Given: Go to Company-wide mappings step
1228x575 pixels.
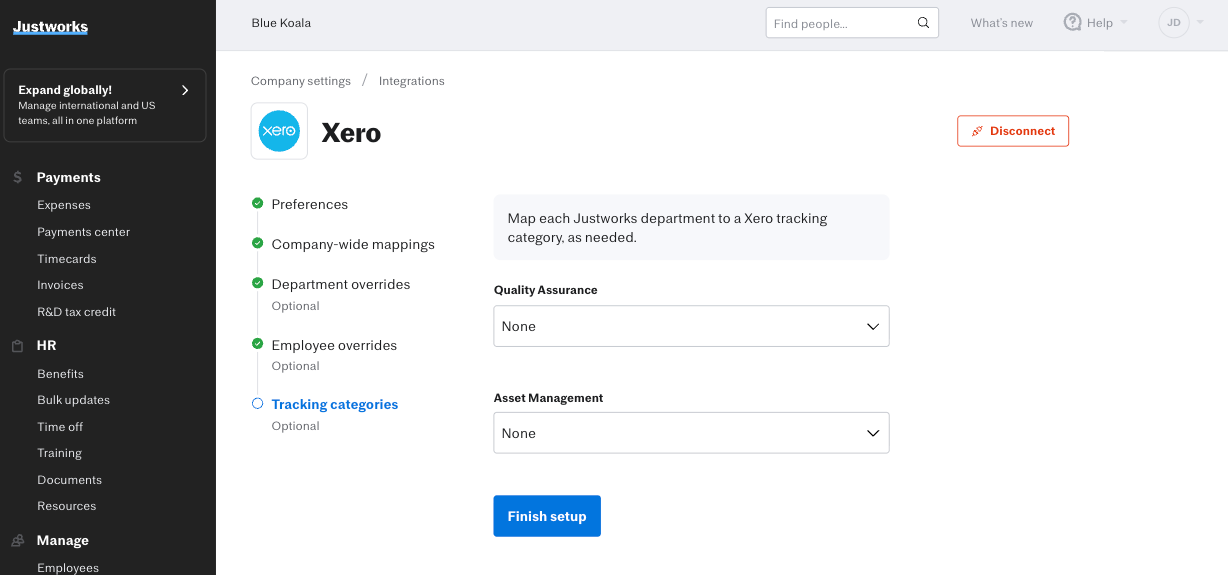Looking at the screenshot, I should pos(352,244).
